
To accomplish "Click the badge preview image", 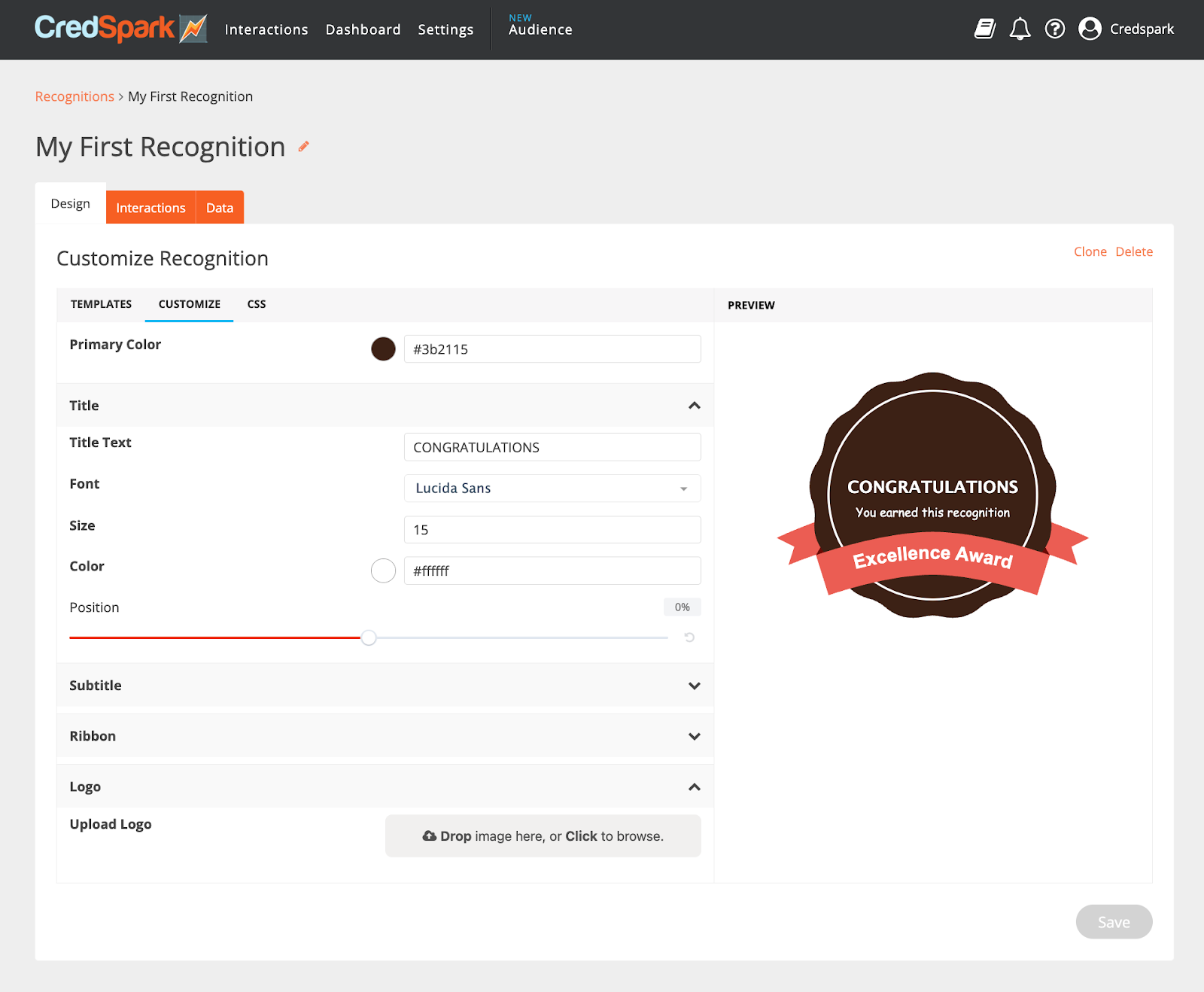I will (x=932, y=495).
